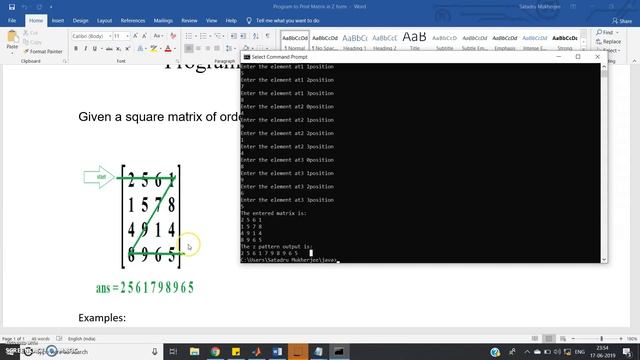Viewport: 640px width, 360px height.
Task: Open the font color dropdown arrow
Action: [x=175, y=49]
